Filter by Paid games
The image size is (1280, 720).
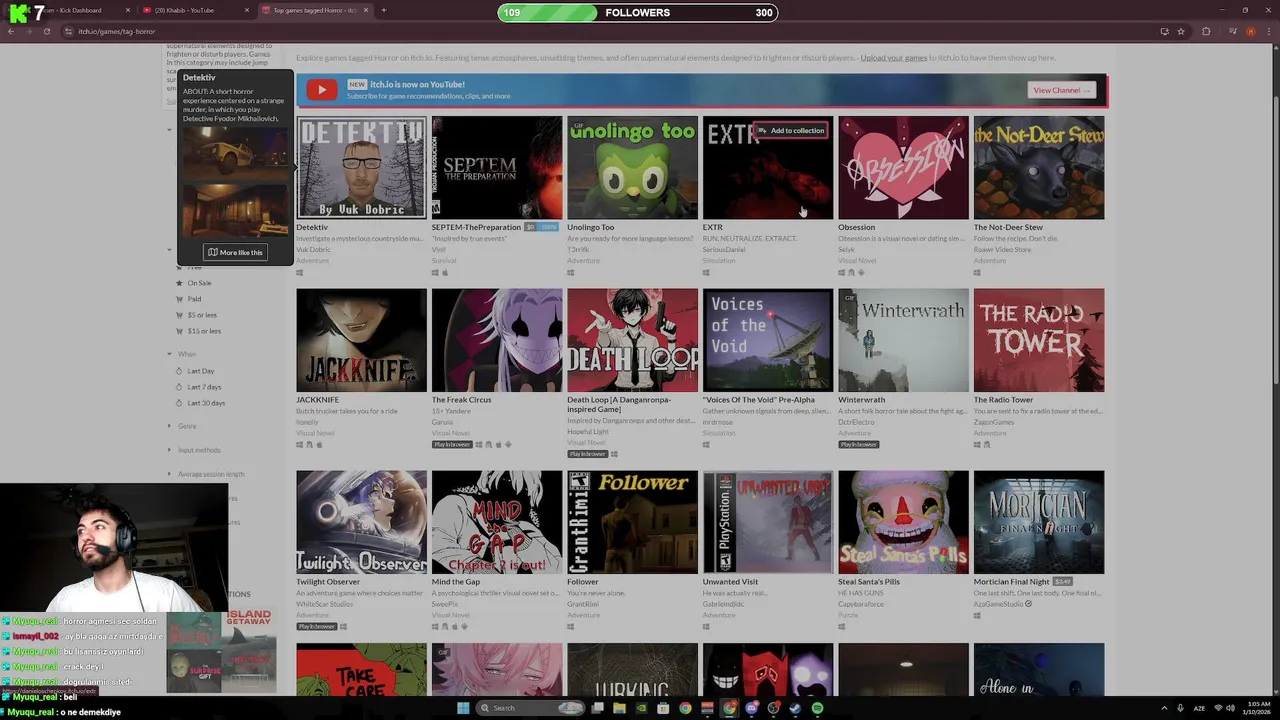tap(194, 299)
